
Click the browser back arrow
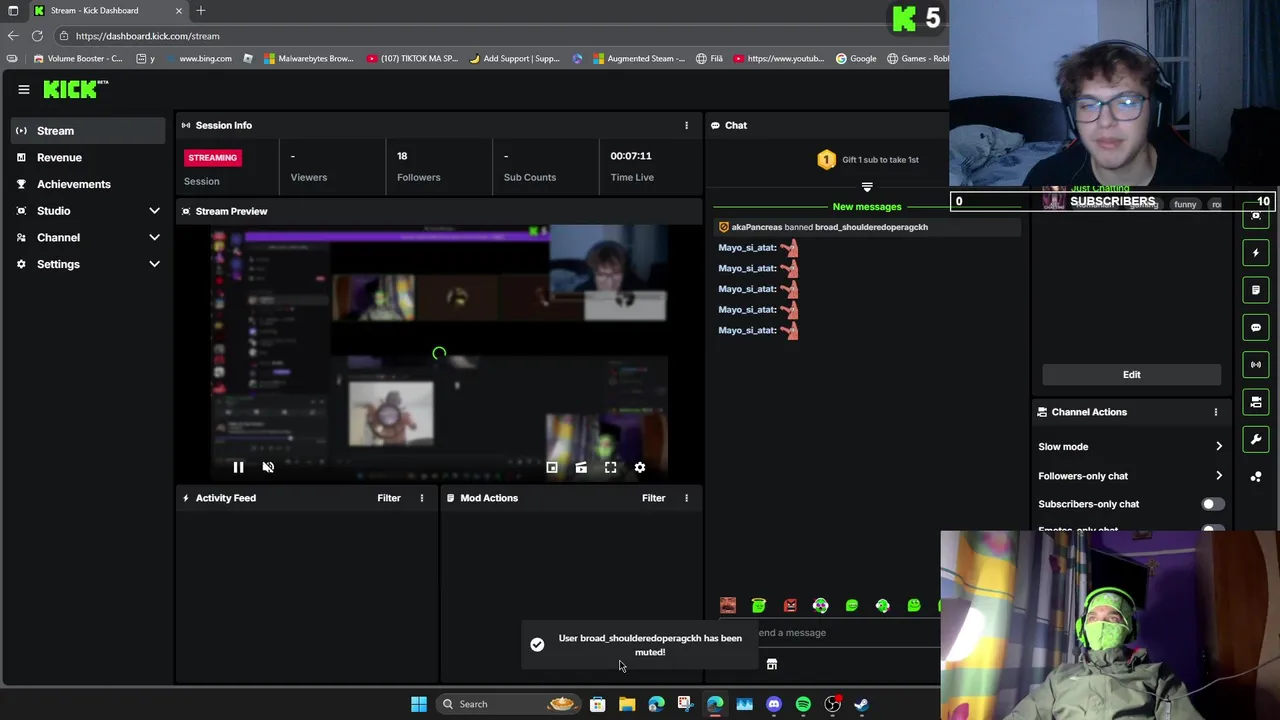tap(13, 36)
